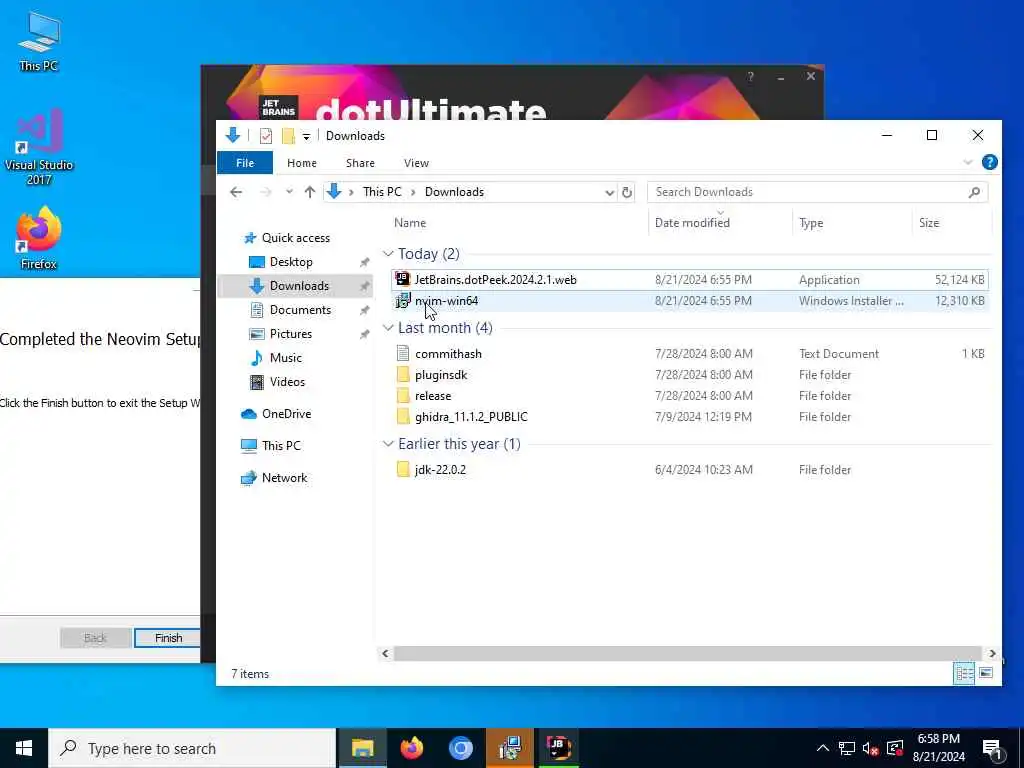Open File Explorer from the taskbar
The height and width of the screenshot is (768, 1024).
[x=362, y=748]
